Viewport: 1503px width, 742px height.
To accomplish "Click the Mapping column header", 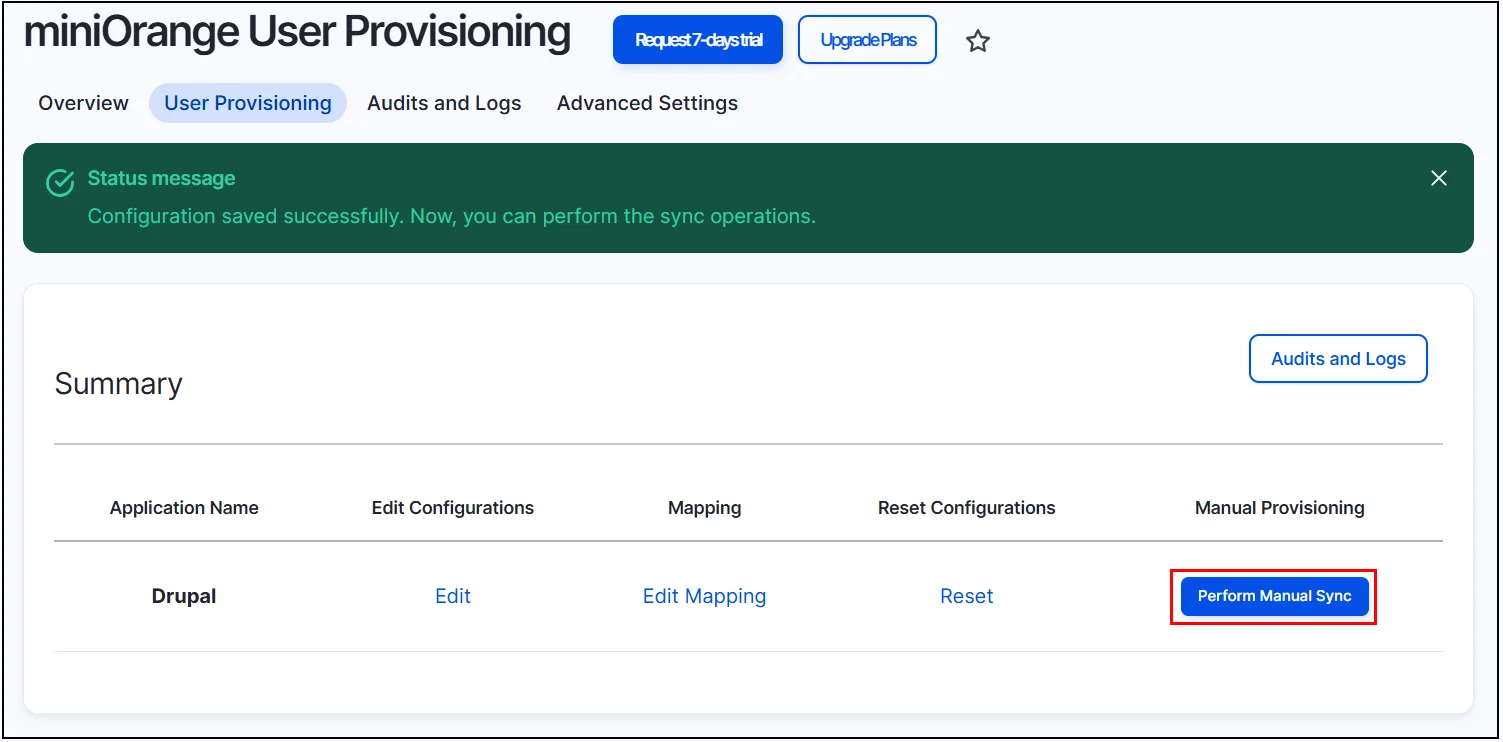I will point(705,508).
